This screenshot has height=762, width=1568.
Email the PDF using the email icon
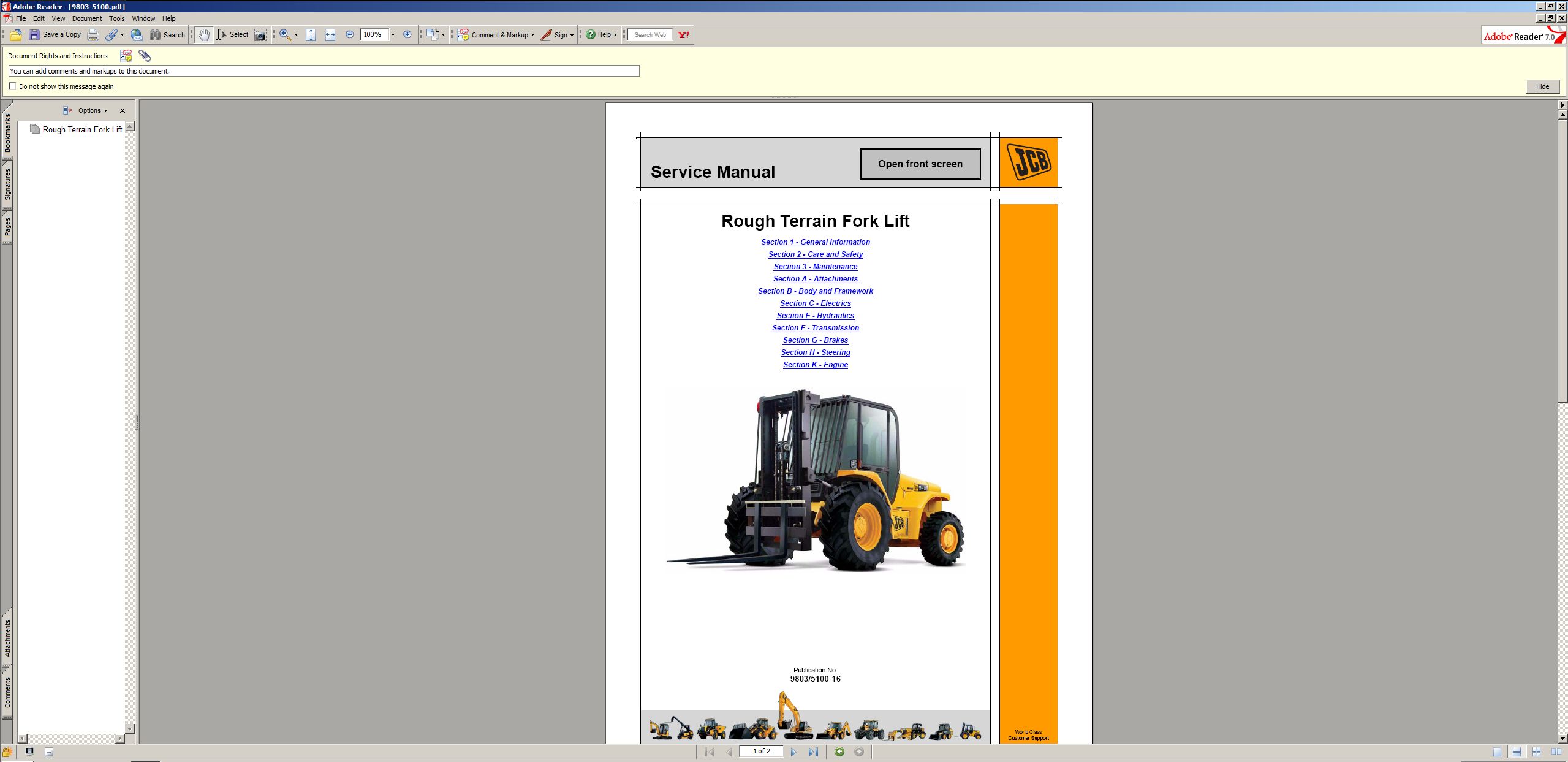[135, 35]
